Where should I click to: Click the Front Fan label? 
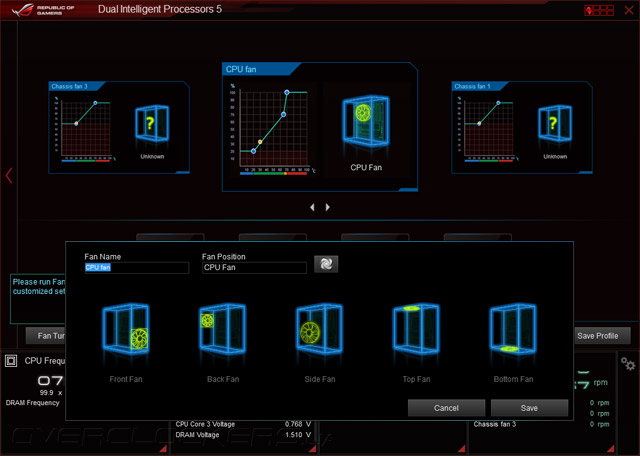126,379
